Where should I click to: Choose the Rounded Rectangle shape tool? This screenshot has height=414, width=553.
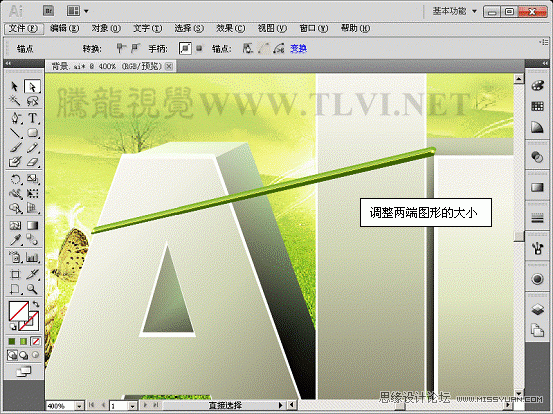tap(32, 133)
